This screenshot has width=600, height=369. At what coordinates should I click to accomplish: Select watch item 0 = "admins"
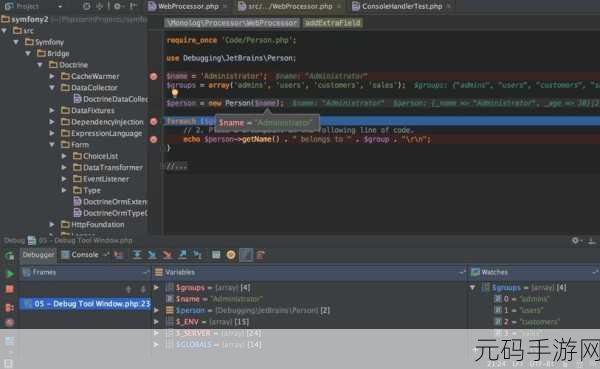click(522, 299)
